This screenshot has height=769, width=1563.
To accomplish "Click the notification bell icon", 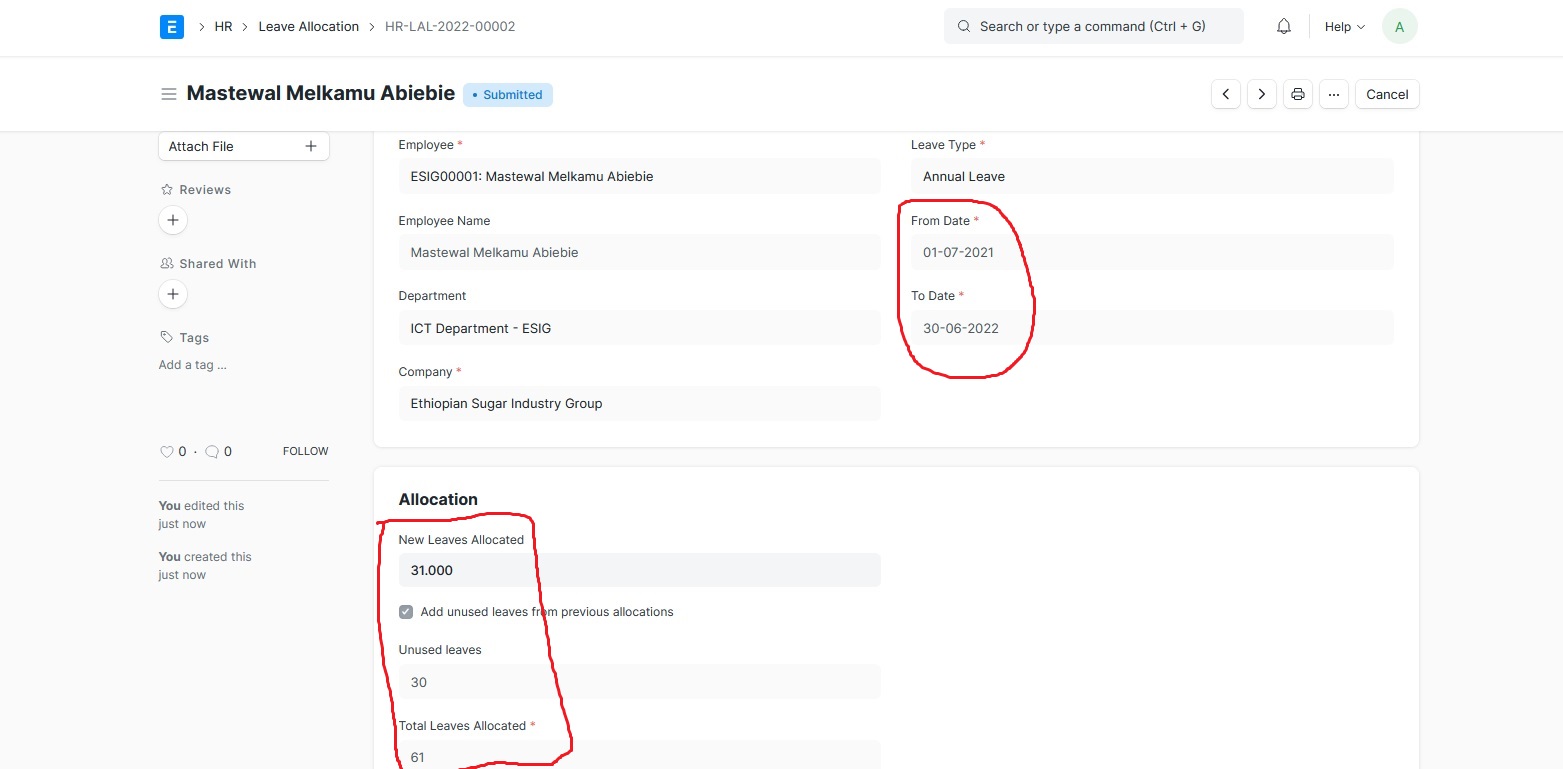I will (x=1283, y=26).
